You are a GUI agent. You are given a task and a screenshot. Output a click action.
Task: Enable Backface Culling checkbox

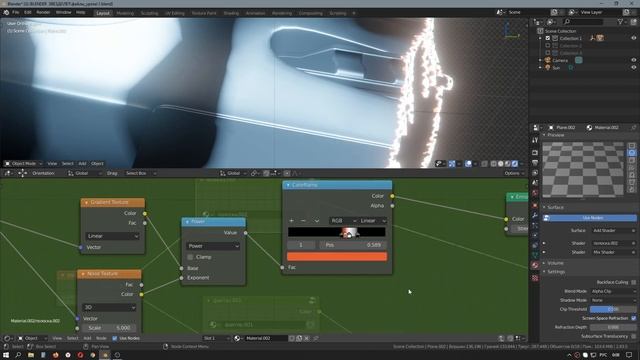click(633, 282)
